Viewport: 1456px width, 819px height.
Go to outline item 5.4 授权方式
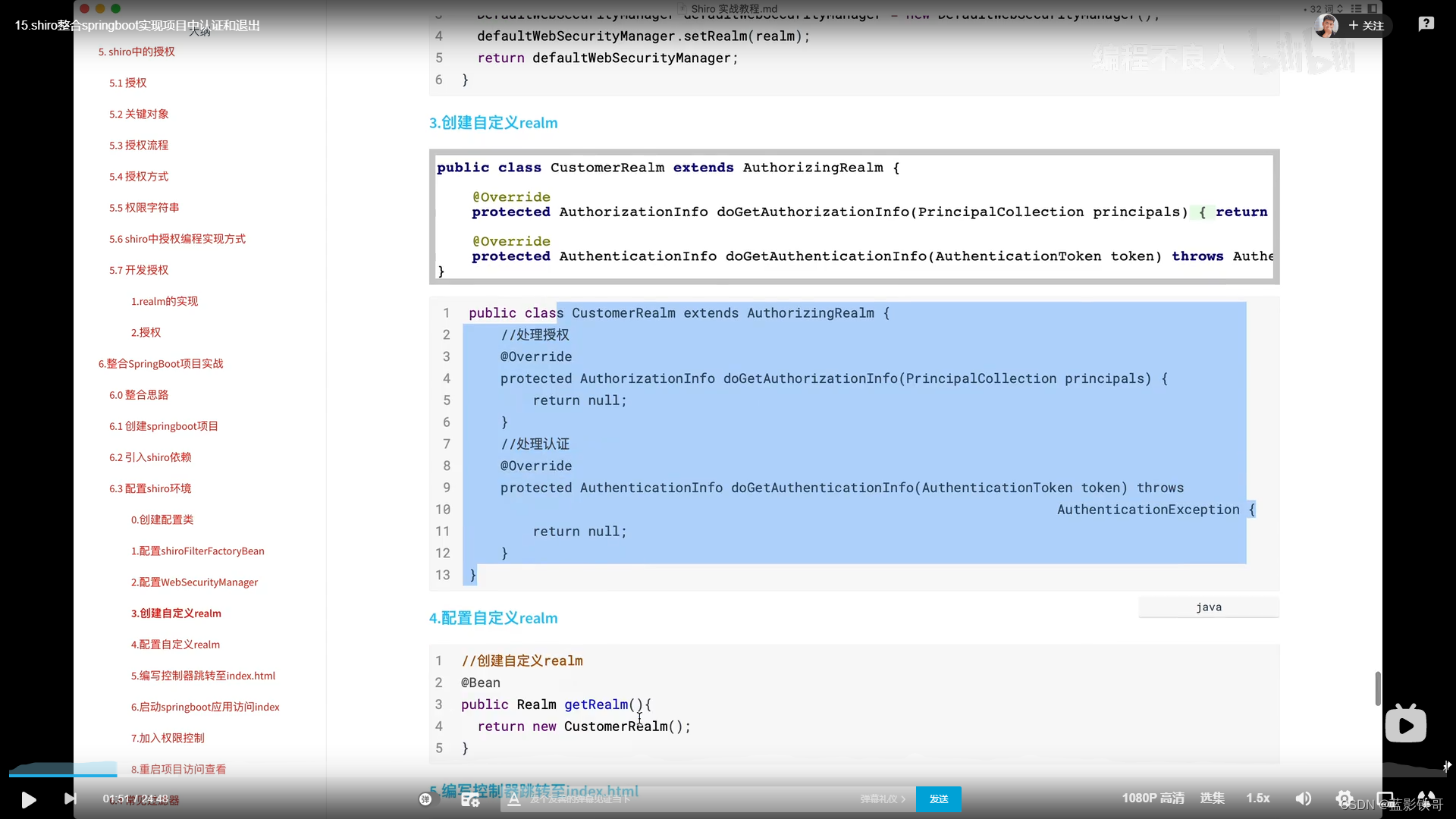click(x=139, y=176)
